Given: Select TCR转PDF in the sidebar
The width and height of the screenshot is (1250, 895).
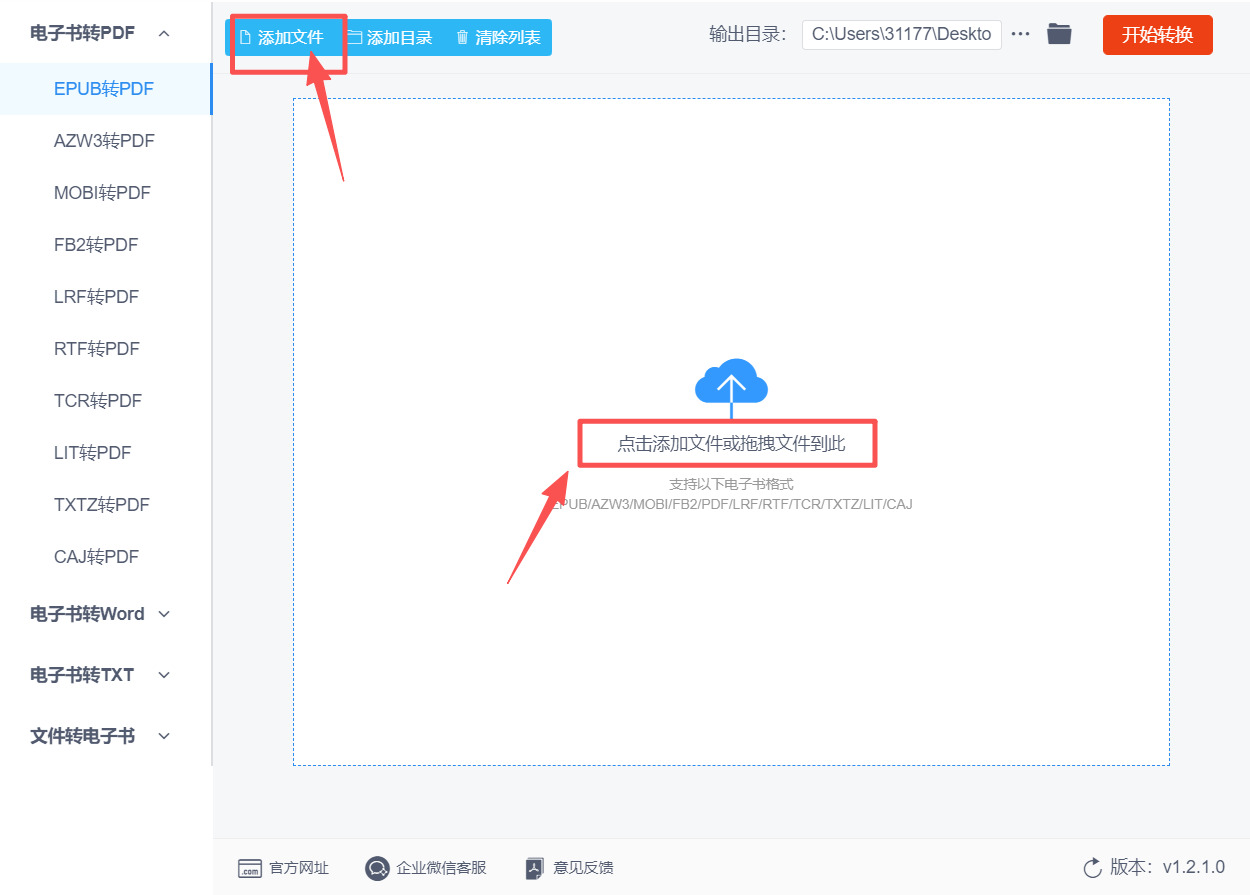Looking at the screenshot, I should pyautogui.click(x=105, y=401).
